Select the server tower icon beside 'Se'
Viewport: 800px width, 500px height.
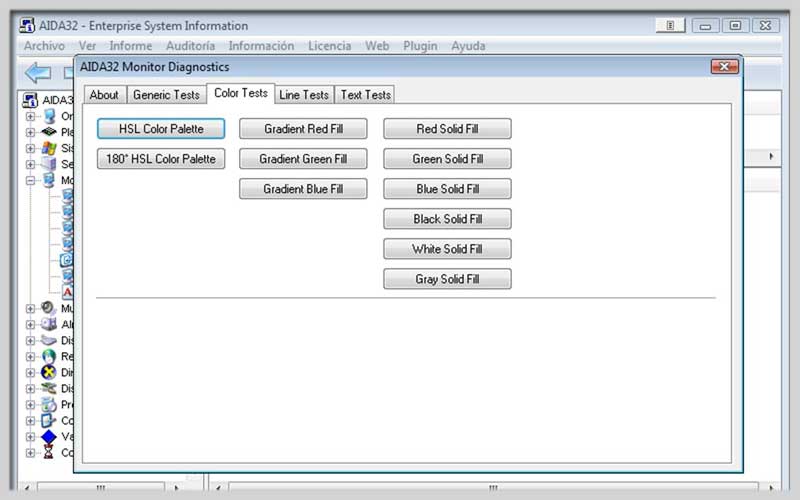coord(49,164)
